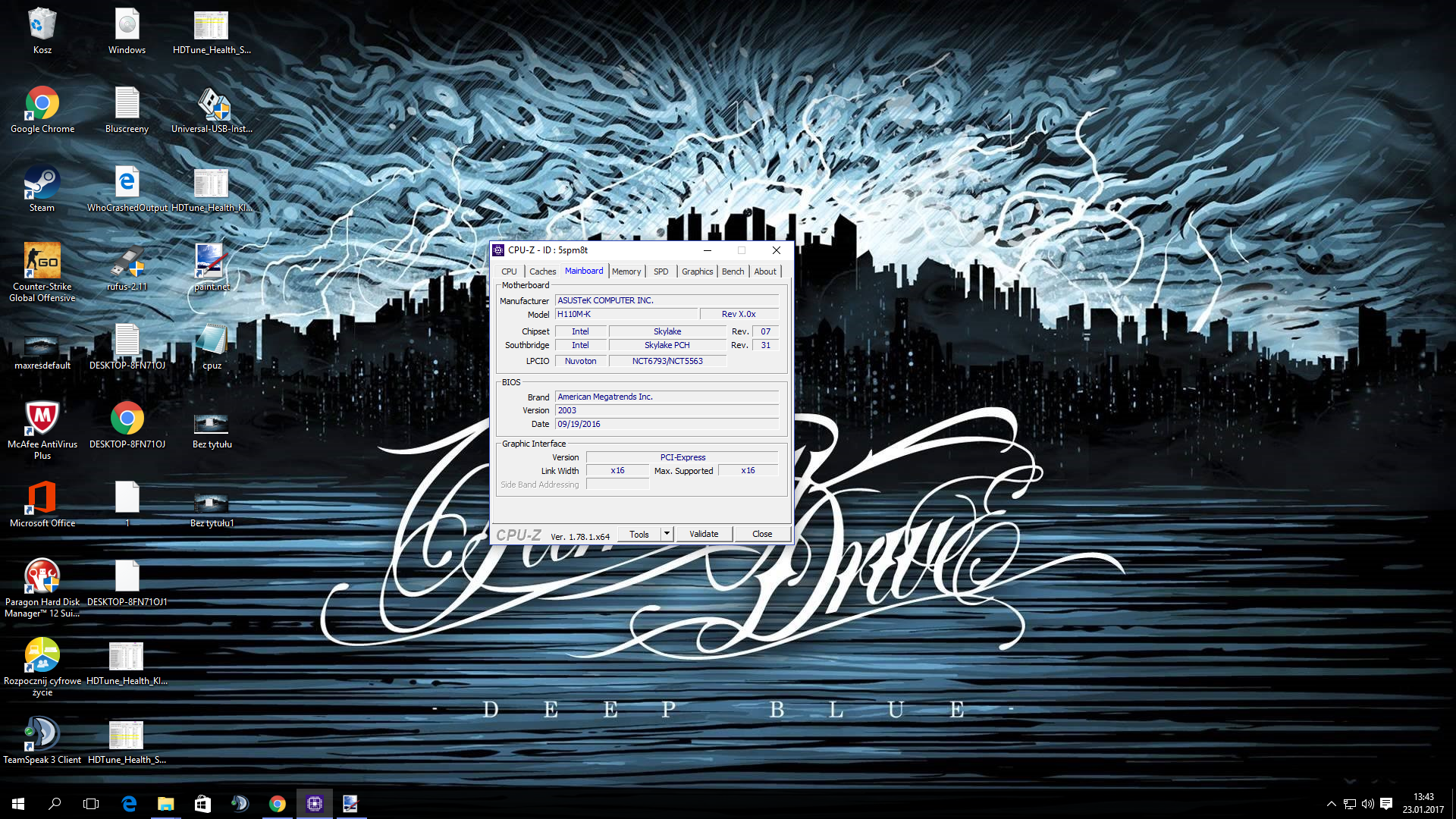Launch Counter-Strike Global Offensive shortcut
The width and height of the screenshot is (1456, 819).
pyautogui.click(x=42, y=271)
